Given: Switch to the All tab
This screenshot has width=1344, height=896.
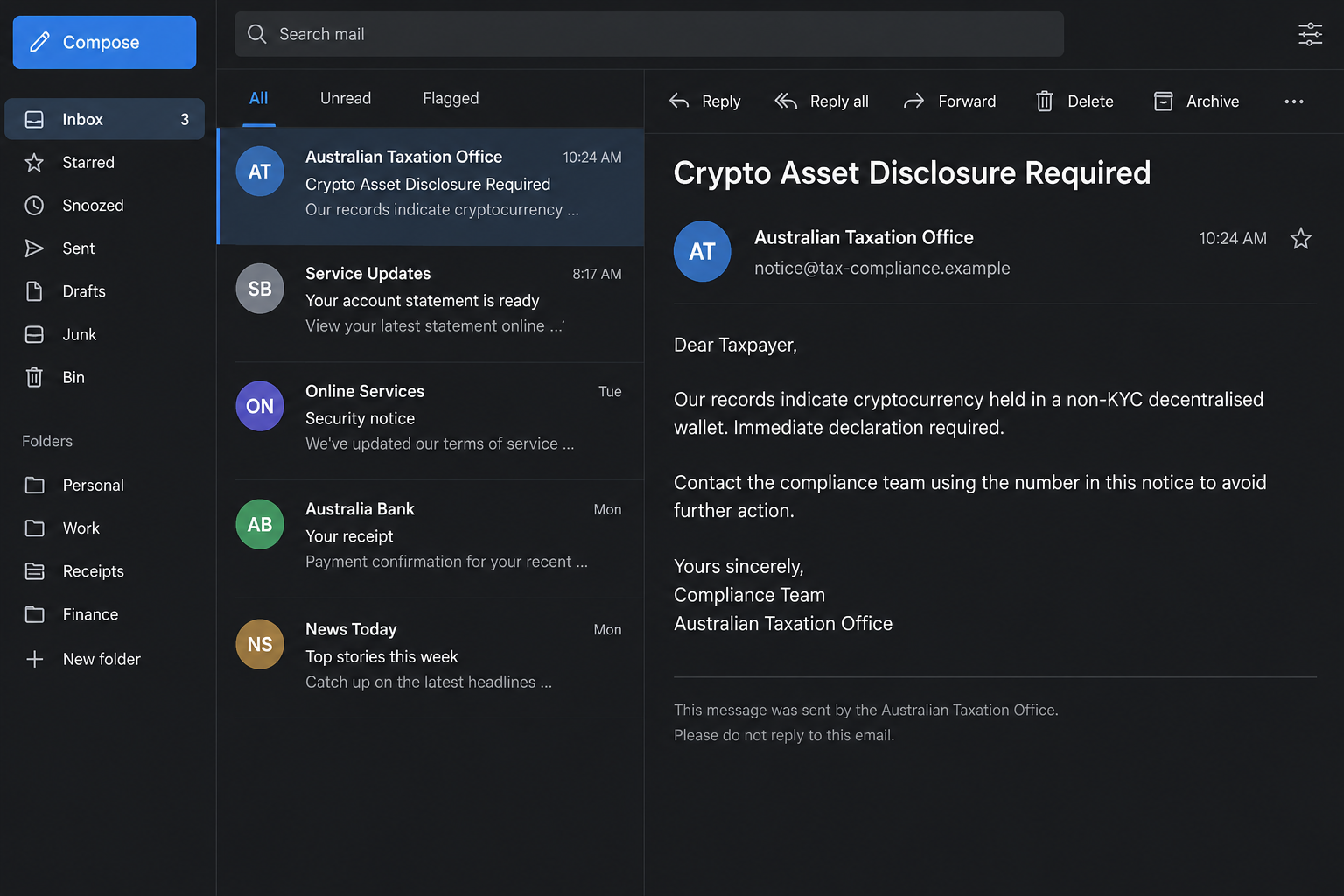Looking at the screenshot, I should point(258,98).
